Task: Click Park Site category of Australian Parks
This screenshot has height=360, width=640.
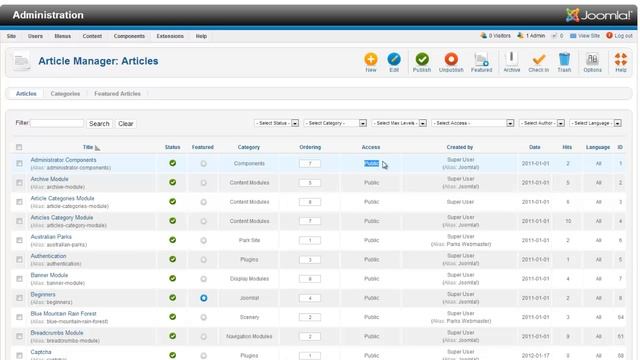Action: pyautogui.click(x=249, y=240)
